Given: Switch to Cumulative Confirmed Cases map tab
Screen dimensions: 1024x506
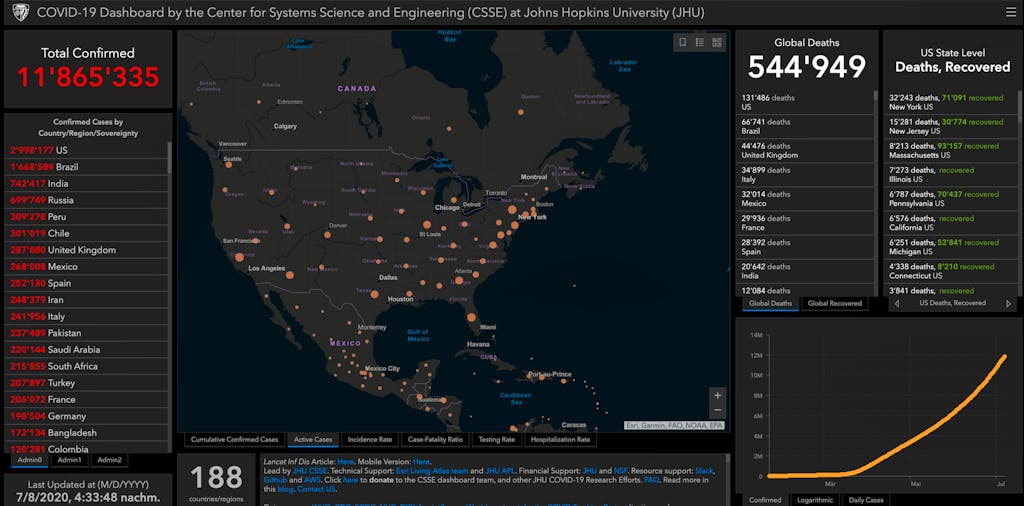Looking at the screenshot, I should [x=234, y=439].
